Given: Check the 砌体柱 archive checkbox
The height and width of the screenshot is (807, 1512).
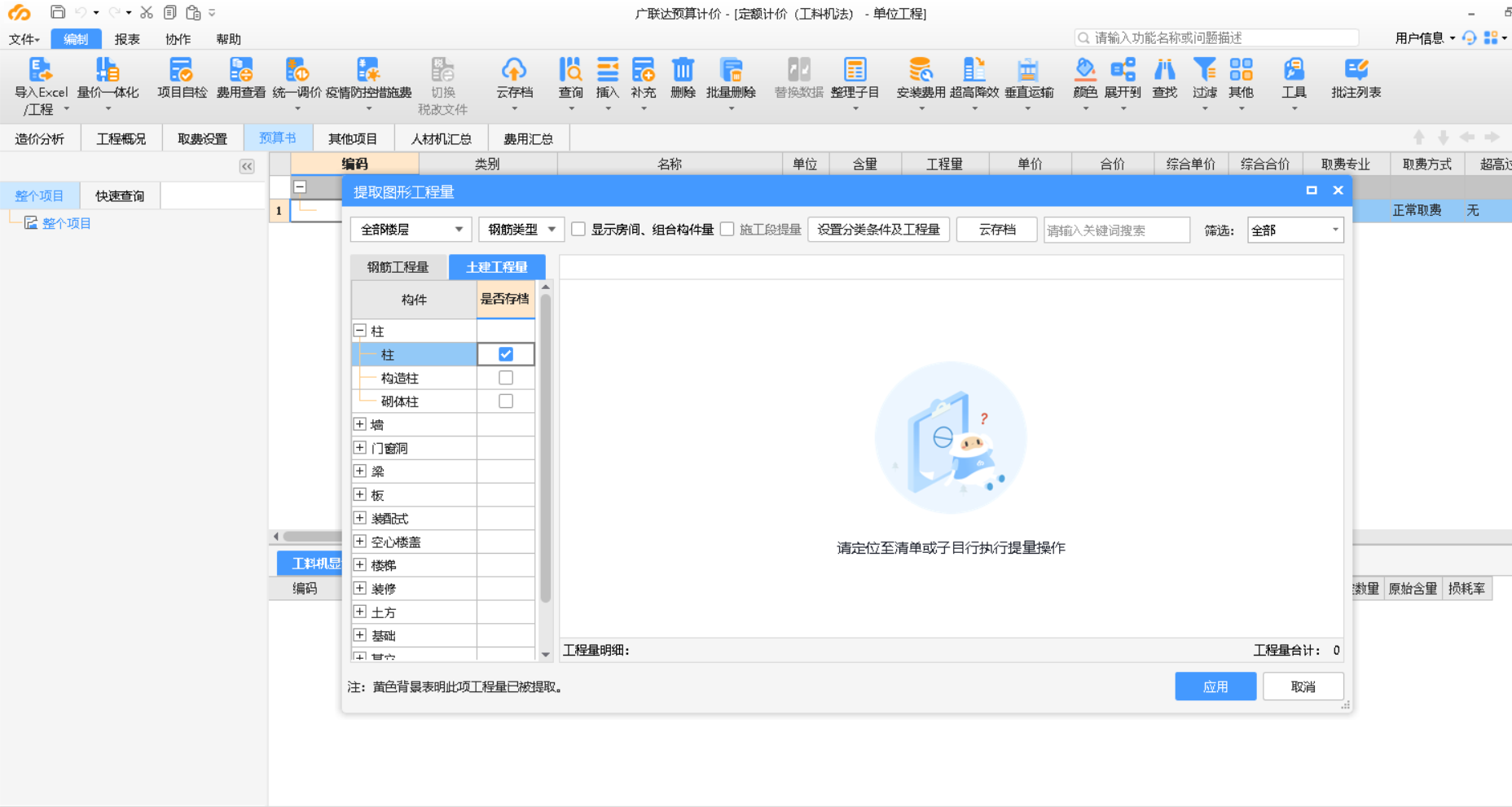Looking at the screenshot, I should (506, 401).
